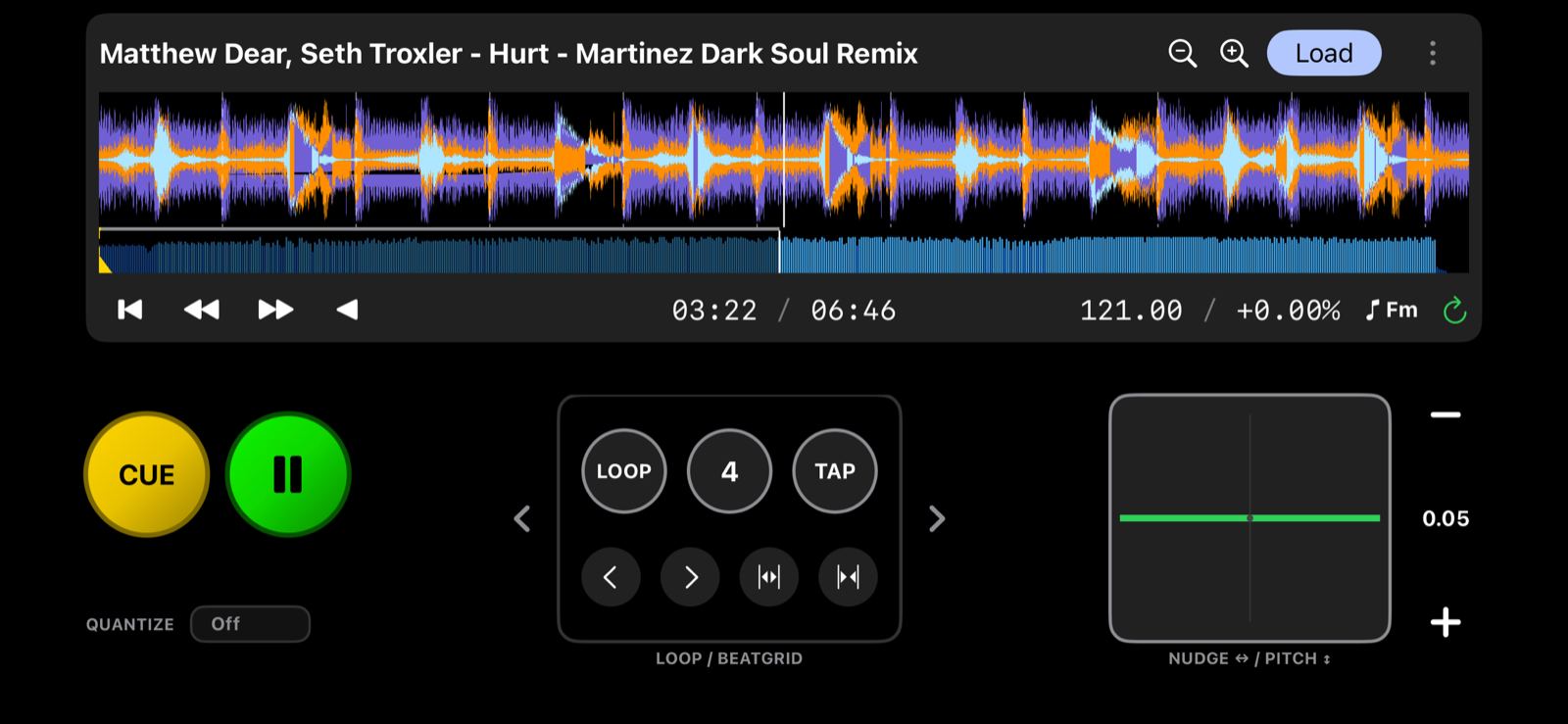This screenshot has width=1568, height=724.
Task: Go to the previous control panel
Action: [x=522, y=518]
